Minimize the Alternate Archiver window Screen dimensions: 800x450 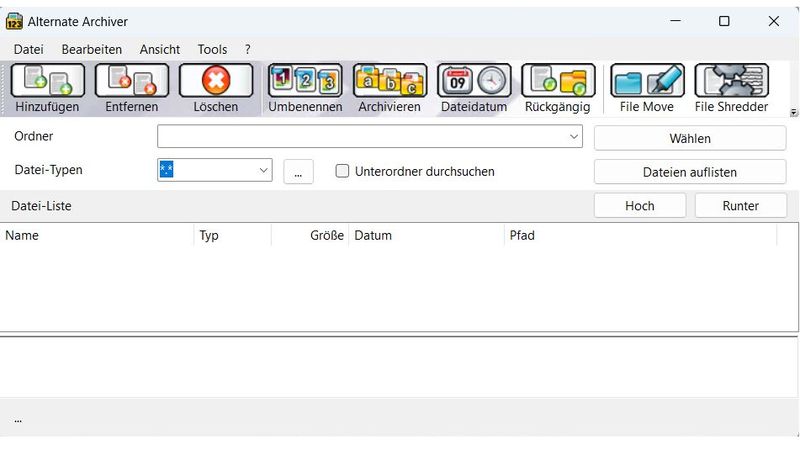coord(676,21)
